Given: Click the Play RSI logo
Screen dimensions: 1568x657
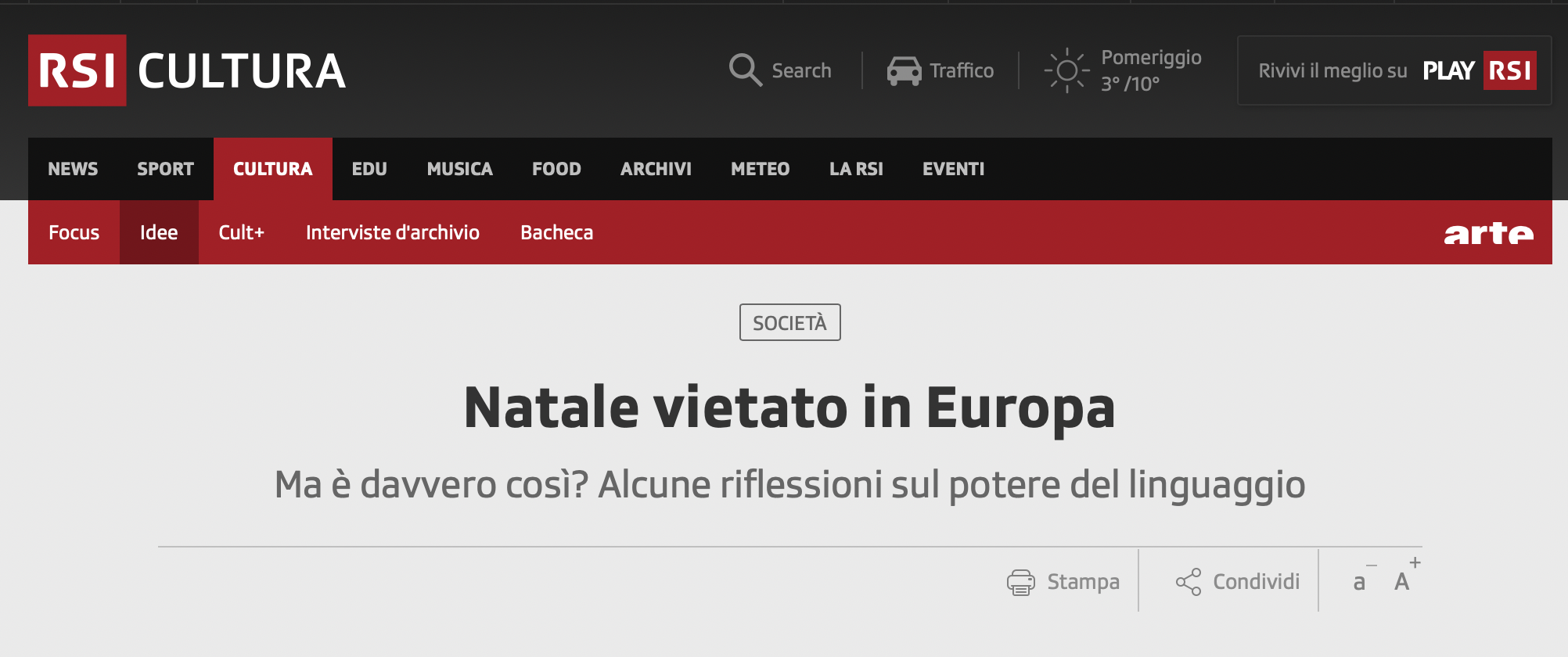Looking at the screenshot, I should (1479, 71).
